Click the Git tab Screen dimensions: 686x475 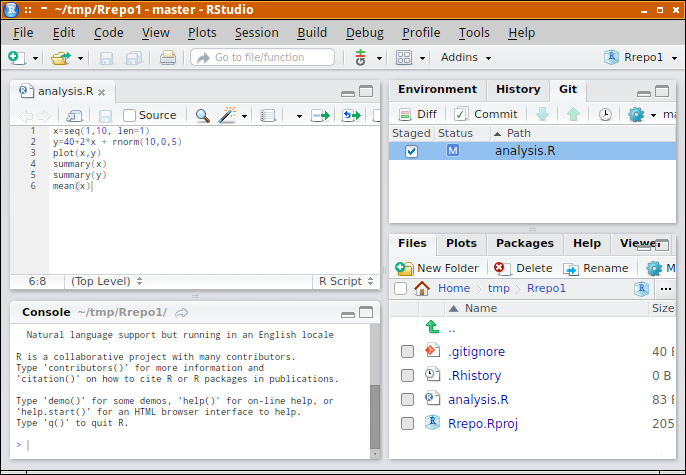click(x=568, y=90)
